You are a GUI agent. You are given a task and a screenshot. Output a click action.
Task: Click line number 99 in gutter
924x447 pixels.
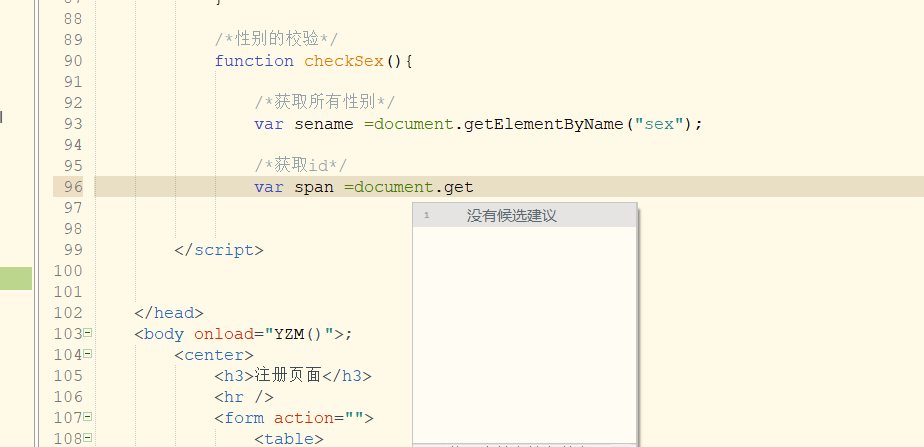(x=73, y=250)
